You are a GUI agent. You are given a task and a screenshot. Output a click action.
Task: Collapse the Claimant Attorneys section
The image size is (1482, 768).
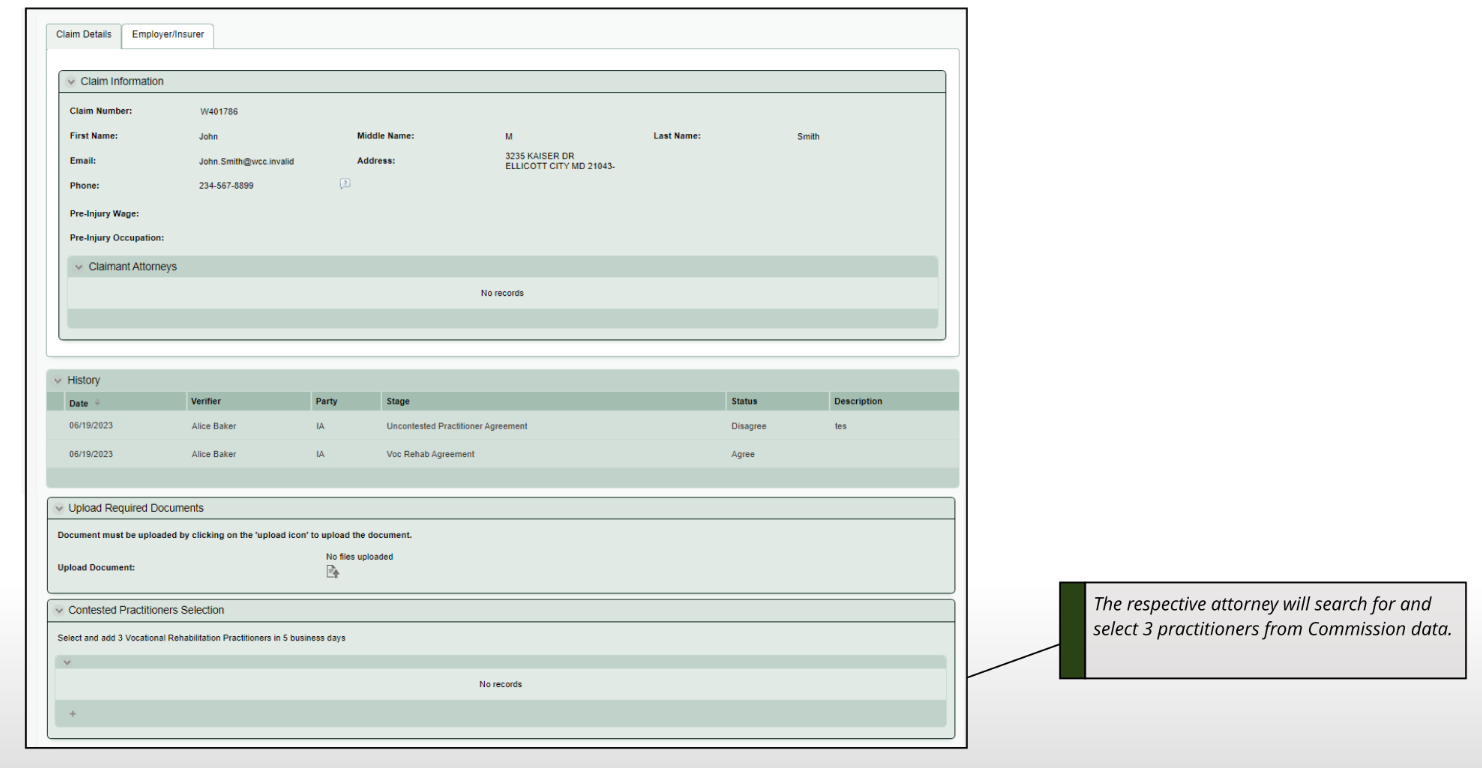click(78, 266)
